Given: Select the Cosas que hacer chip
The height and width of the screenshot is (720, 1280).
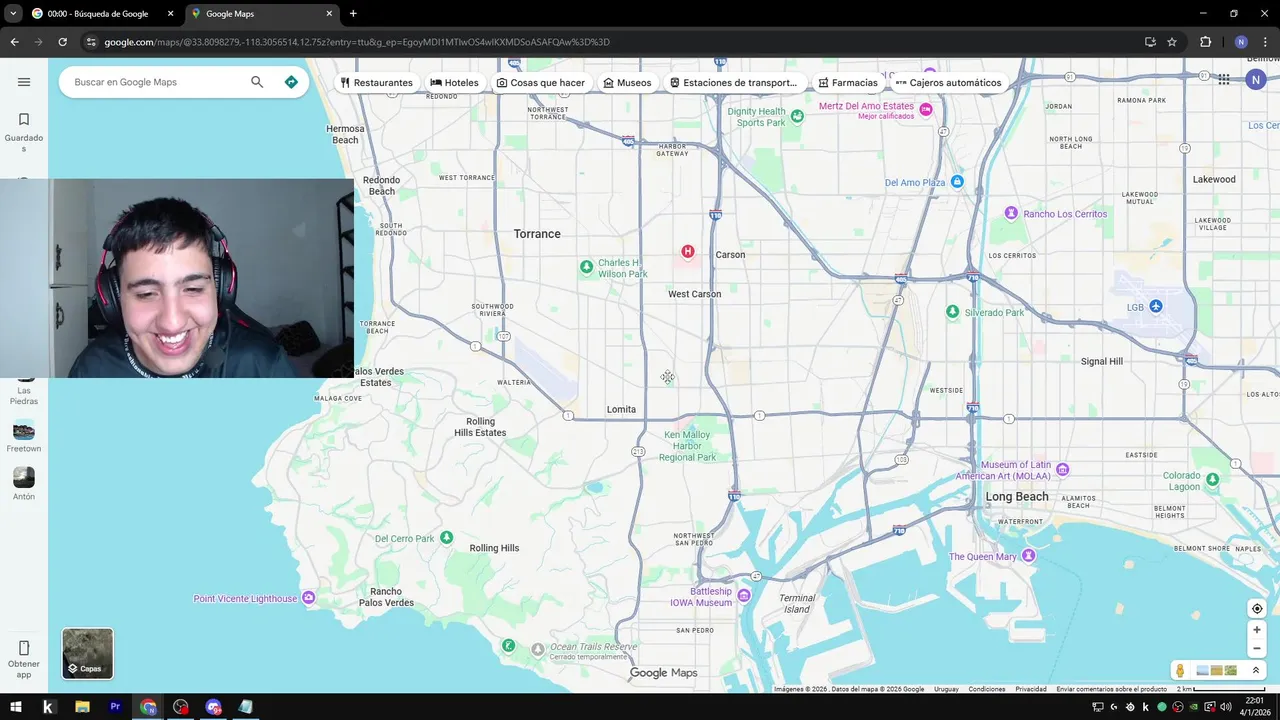Looking at the screenshot, I should pos(541,83).
